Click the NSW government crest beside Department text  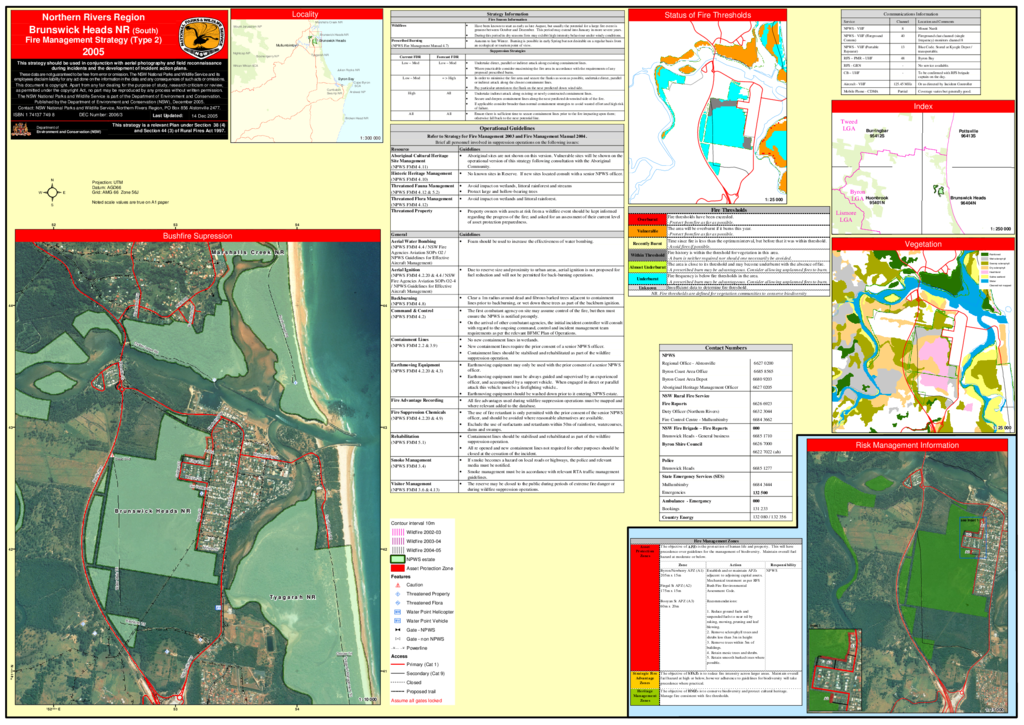tap(21, 130)
